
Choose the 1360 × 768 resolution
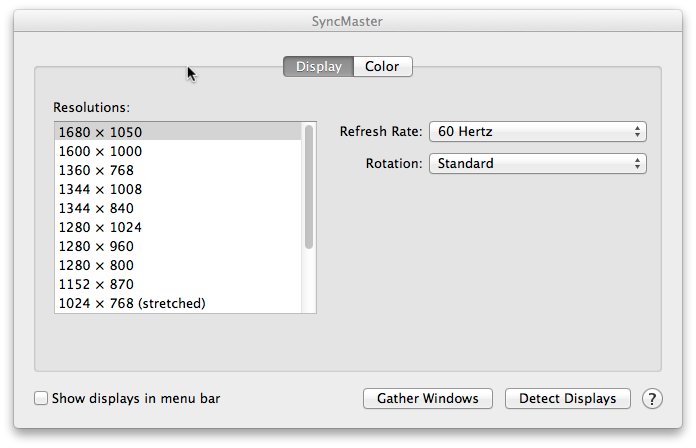[x=178, y=170]
